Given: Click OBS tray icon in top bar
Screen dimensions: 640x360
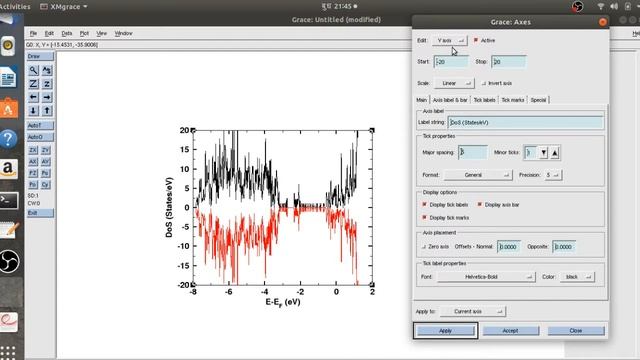Looking at the screenshot, I should [x=577, y=6].
